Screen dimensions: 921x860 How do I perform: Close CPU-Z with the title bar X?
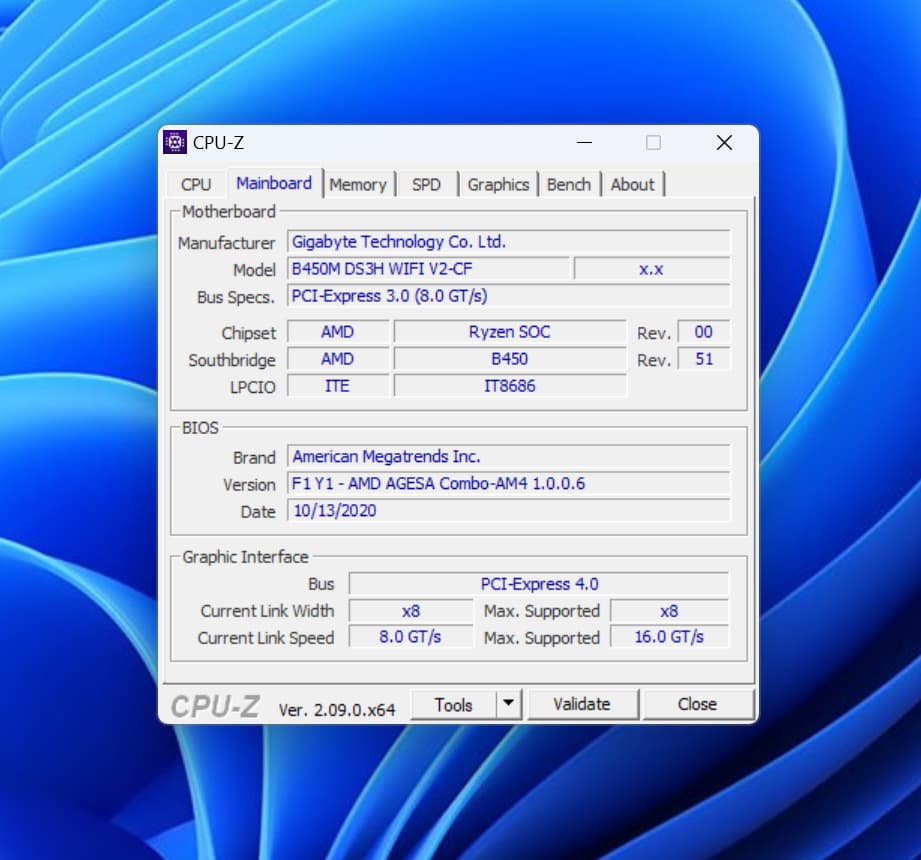click(x=724, y=142)
